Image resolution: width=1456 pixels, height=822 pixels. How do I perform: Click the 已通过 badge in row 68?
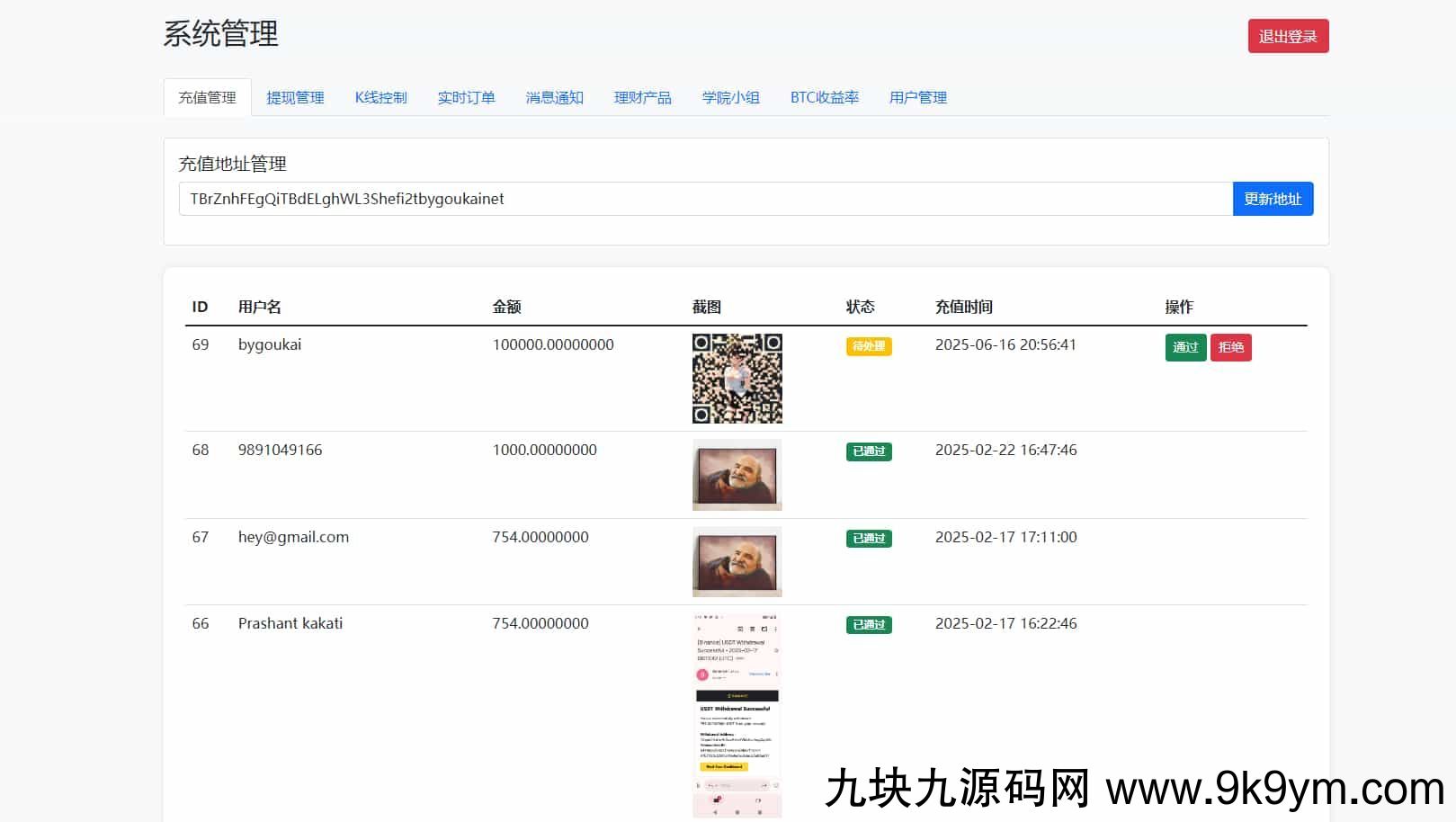click(x=868, y=451)
